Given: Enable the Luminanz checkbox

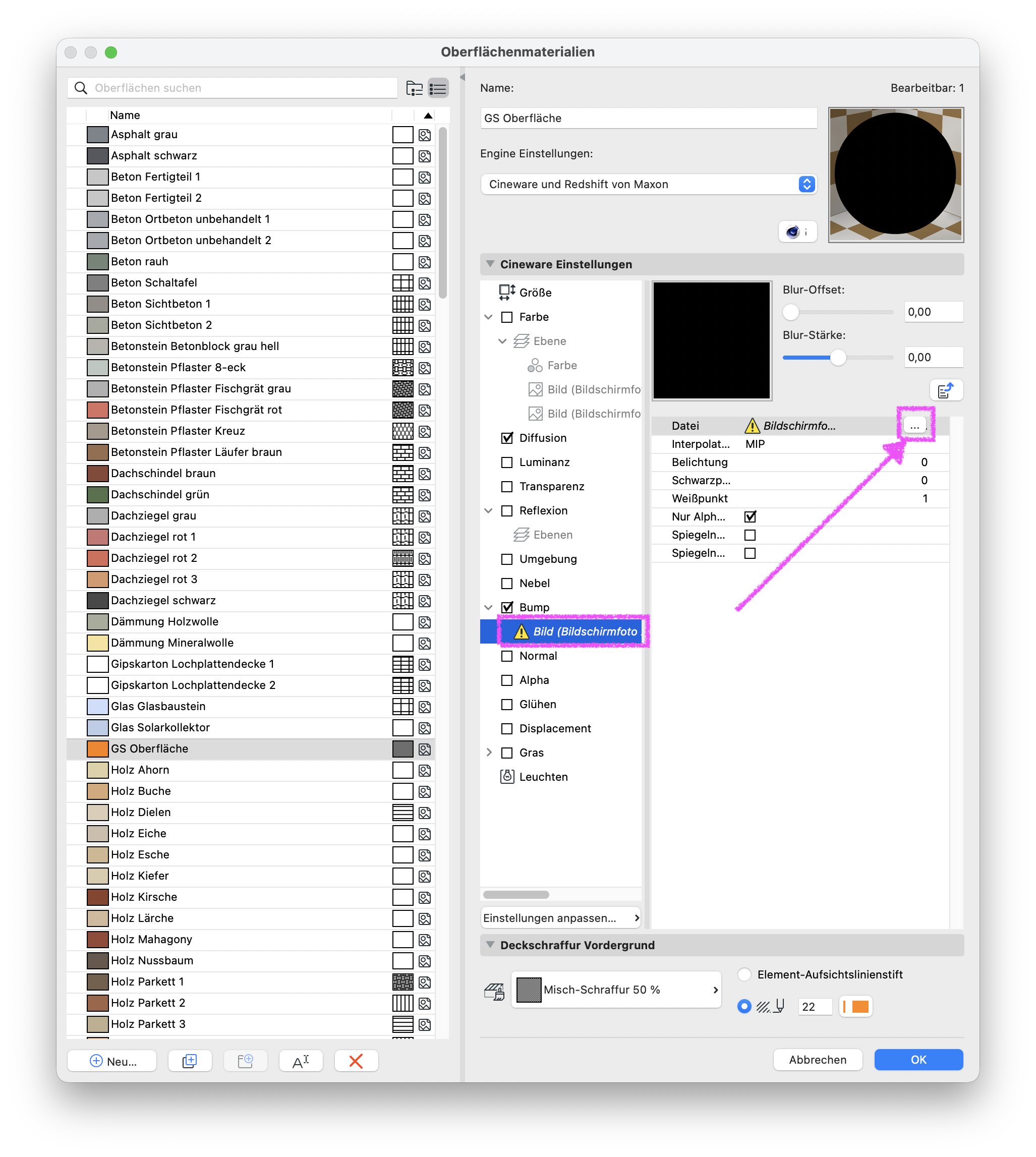Looking at the screenshot, I should pos(506,462).
